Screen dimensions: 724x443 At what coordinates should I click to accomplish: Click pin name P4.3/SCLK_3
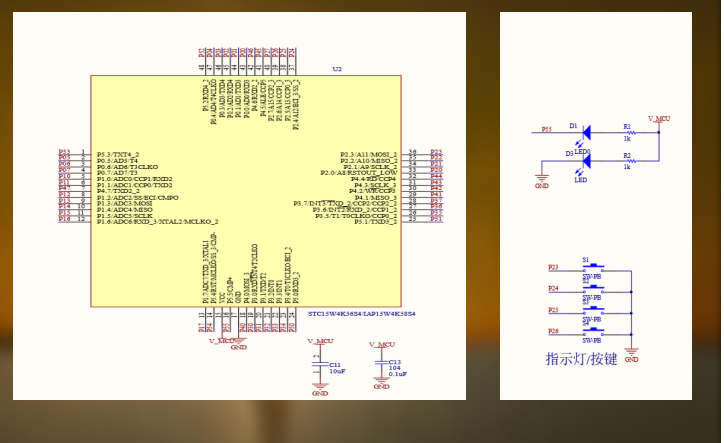coord(376,185)
